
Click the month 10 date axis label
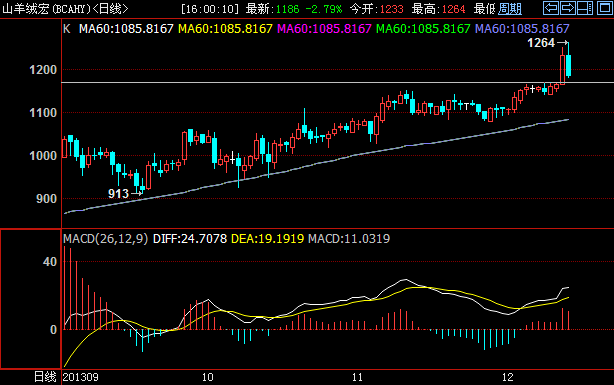click(x=208, y=377)
